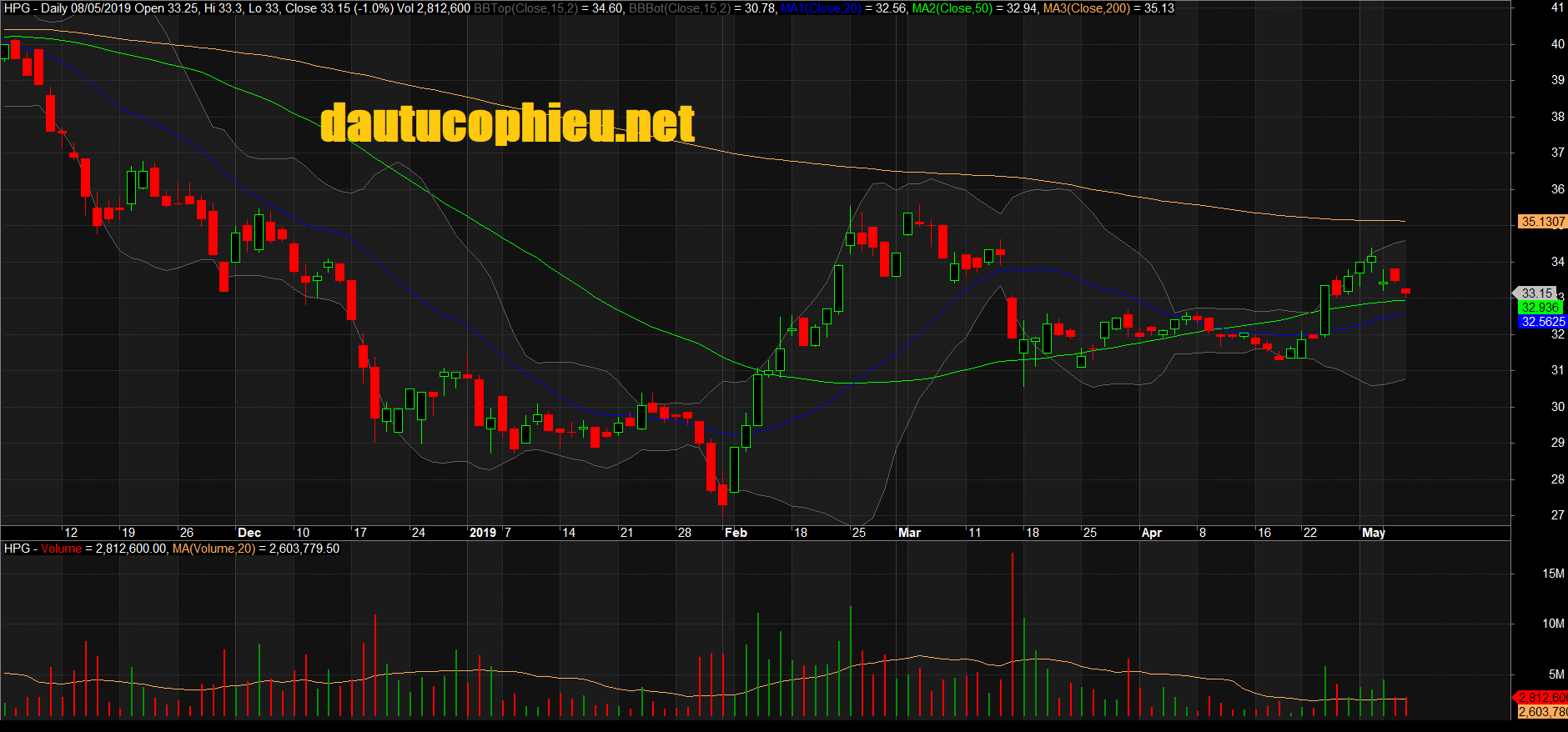Screen dimensions: 1568x732
Task: Click the red Volume label in lower pane
Action: (x=62, y=549)
